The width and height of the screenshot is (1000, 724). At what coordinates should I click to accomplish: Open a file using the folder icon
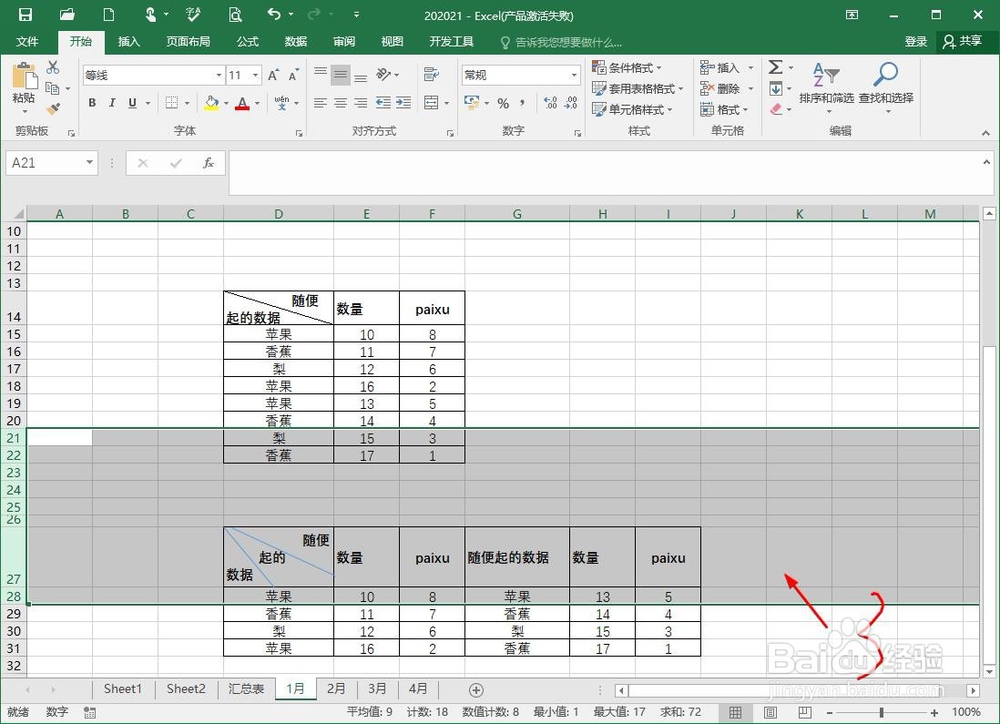pos(67,14)
